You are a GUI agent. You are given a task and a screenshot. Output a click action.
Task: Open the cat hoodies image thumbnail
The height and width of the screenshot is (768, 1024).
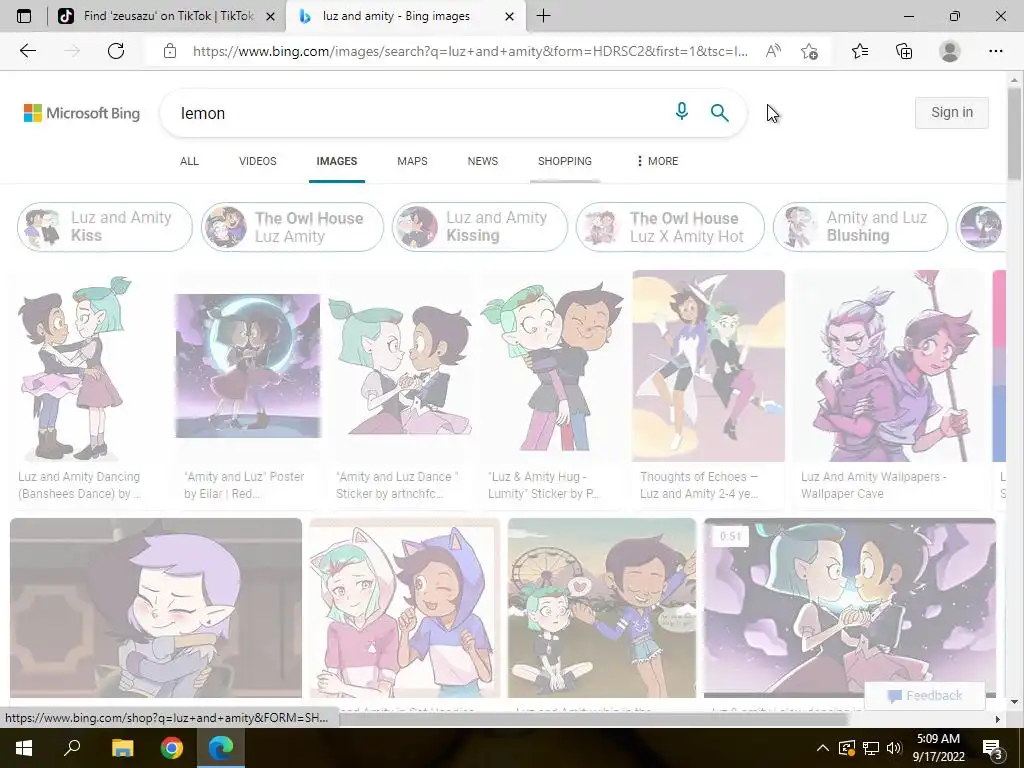point(405,607)
